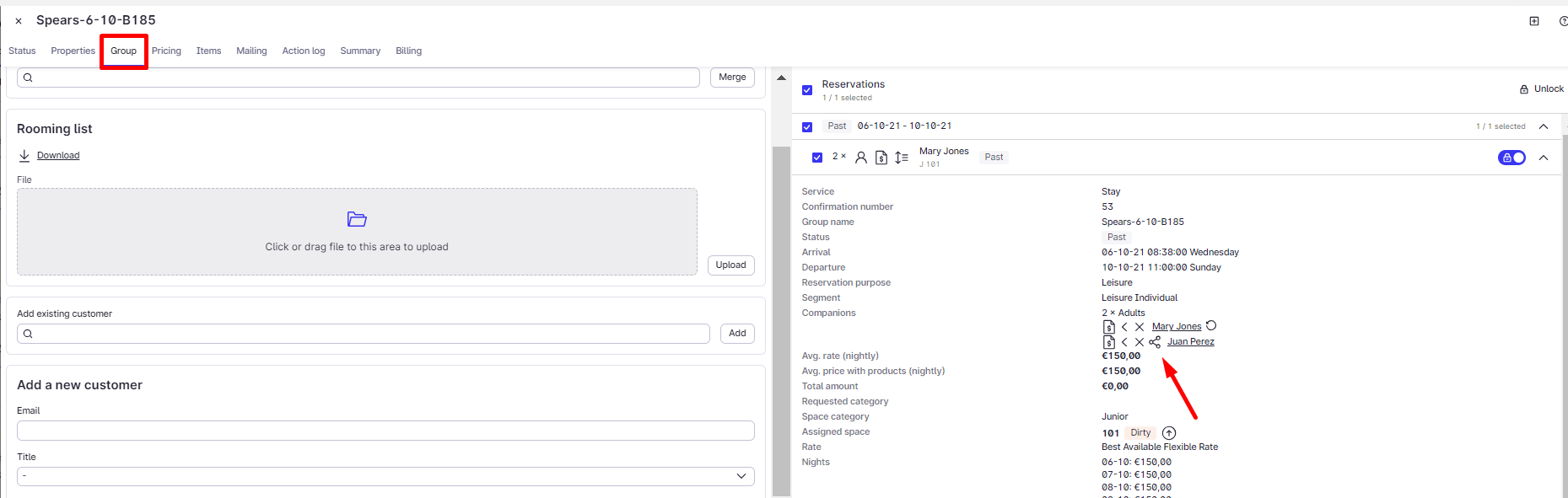Click the download arrow icon under Rooming list
This screenshot has width=1568, height=498.
pos(24,156)
